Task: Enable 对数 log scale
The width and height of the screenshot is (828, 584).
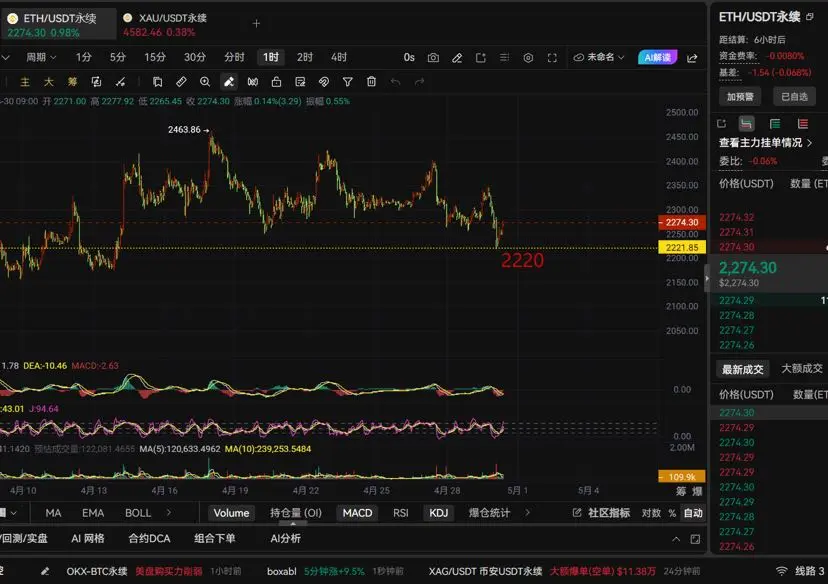Action: coord(651,513)
